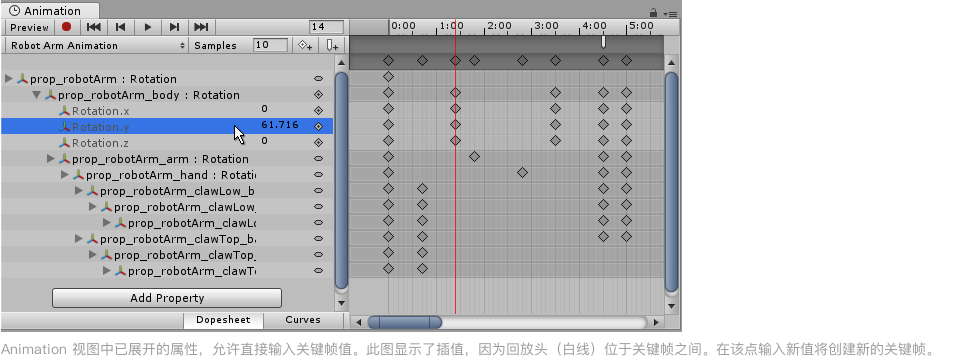Screen dimensions: 965x361
Task: Toggle Preview mode
Action: pyautogui.click(x=29, y=27)
